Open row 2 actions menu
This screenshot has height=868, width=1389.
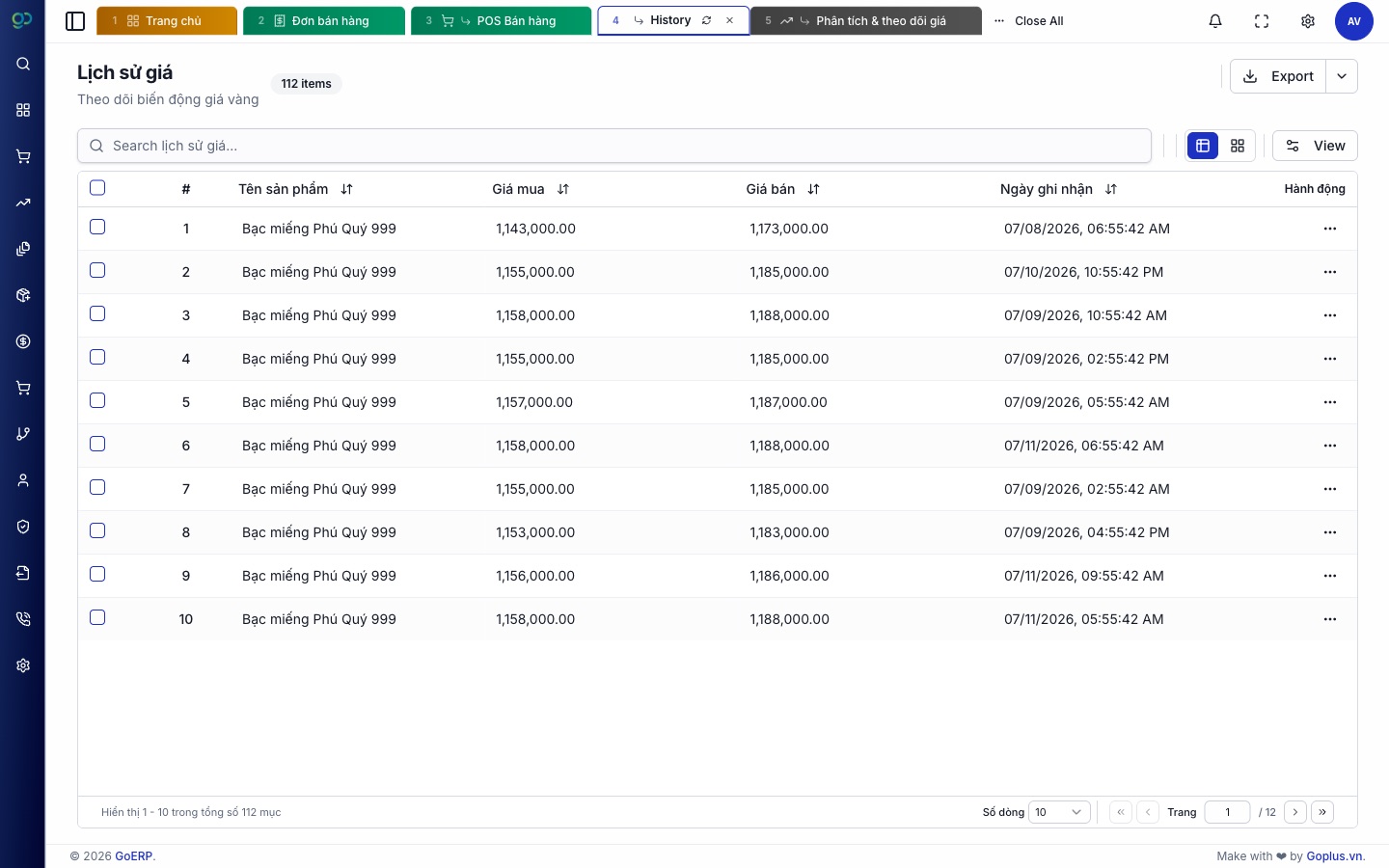[x=1330, y=272]
